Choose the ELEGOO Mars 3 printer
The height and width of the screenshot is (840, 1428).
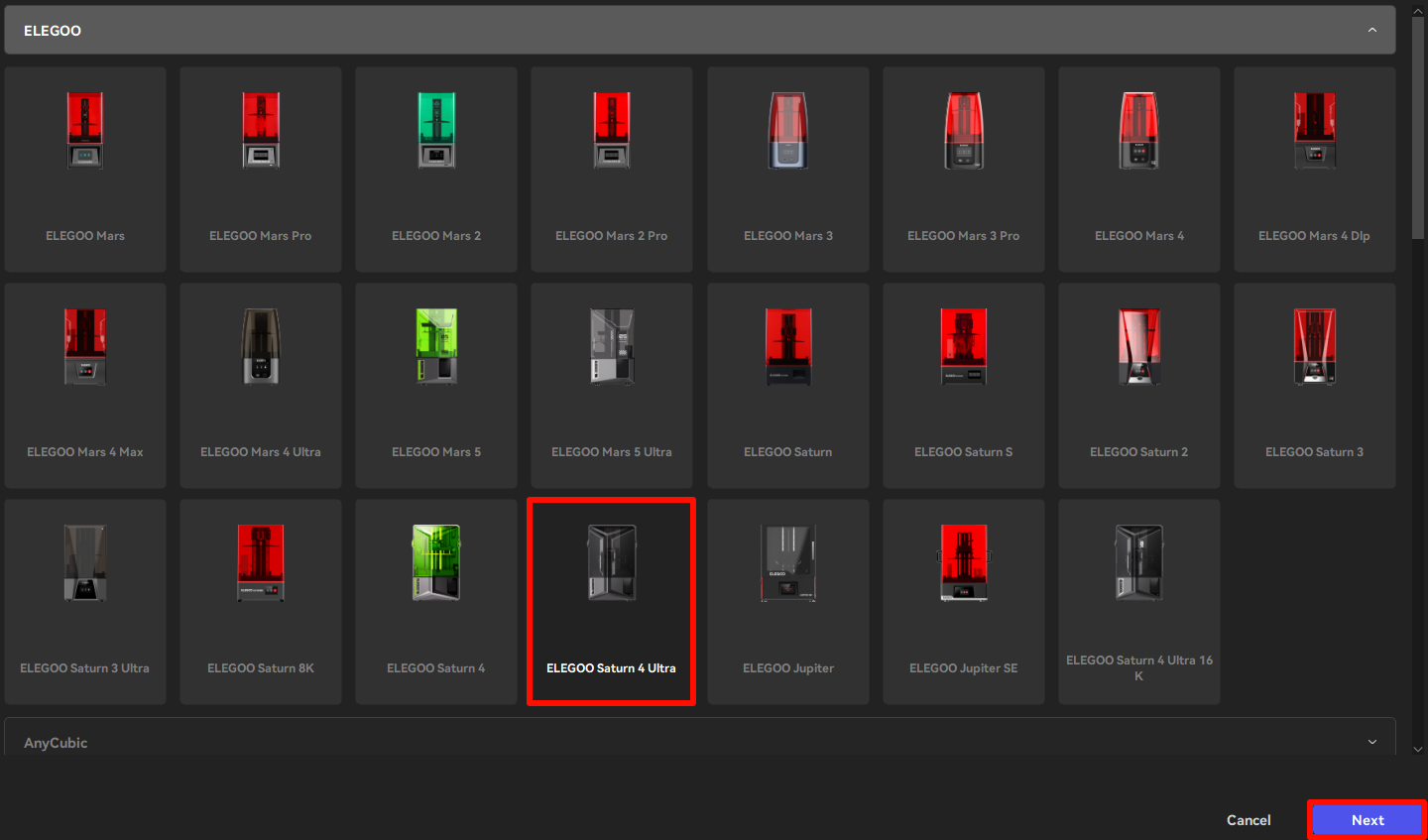[x=788, y=170]
